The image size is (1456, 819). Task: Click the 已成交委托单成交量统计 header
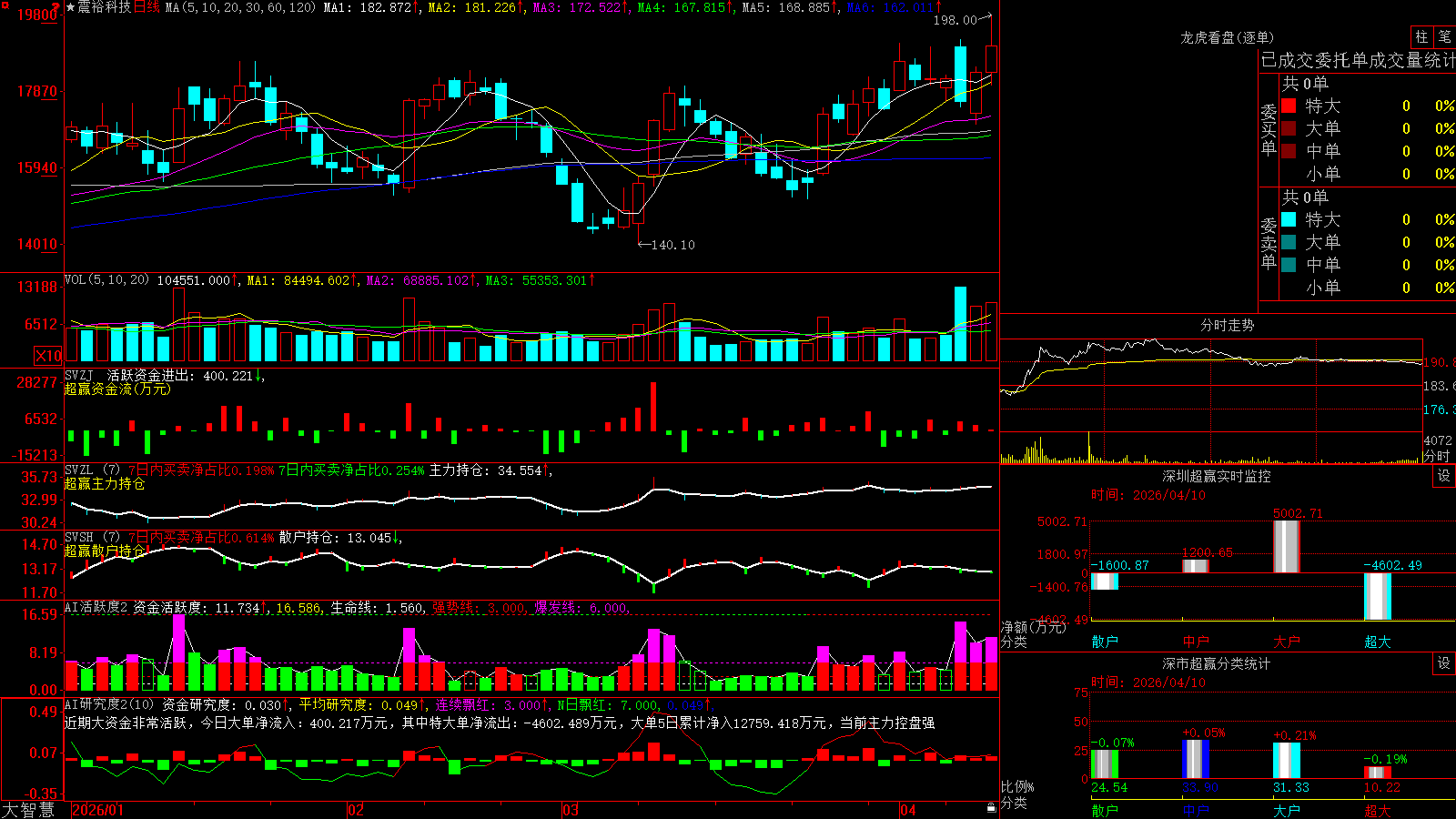tap(1358, 60)
